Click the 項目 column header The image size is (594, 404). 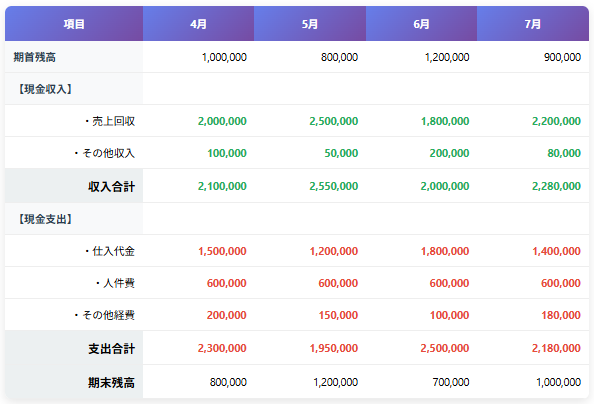click(x=74, y=24)
